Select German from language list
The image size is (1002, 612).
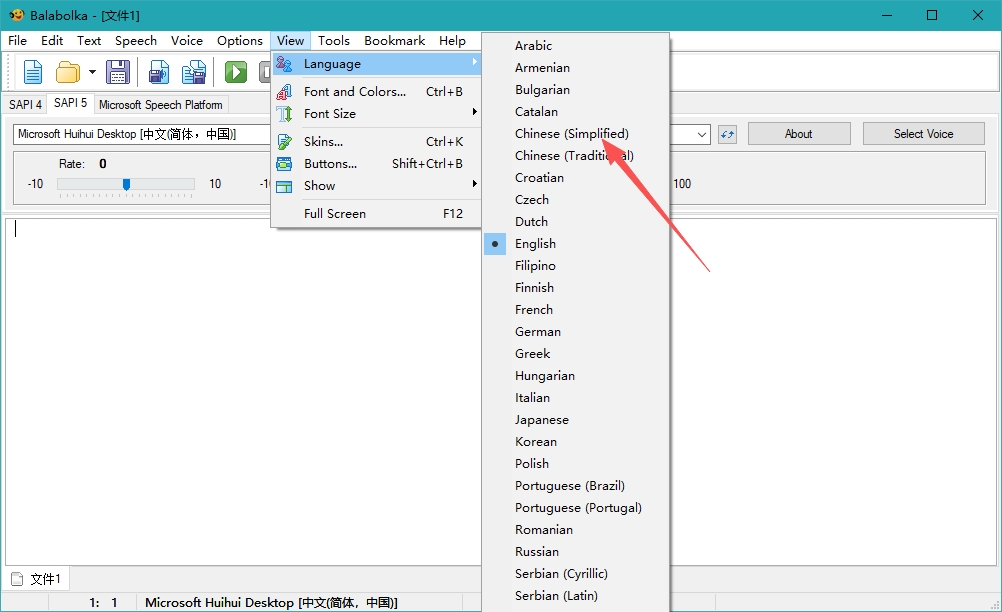576,332
